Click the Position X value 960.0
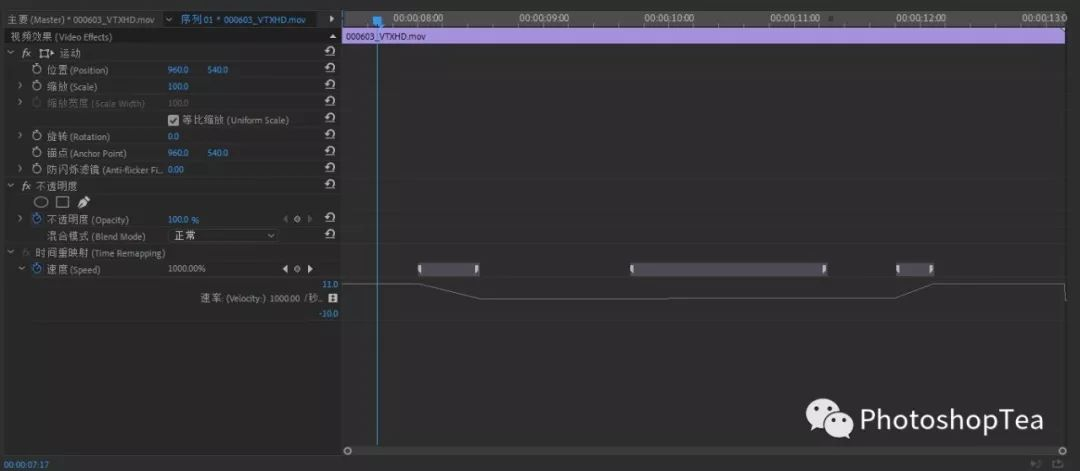 (x=178, y=70)
